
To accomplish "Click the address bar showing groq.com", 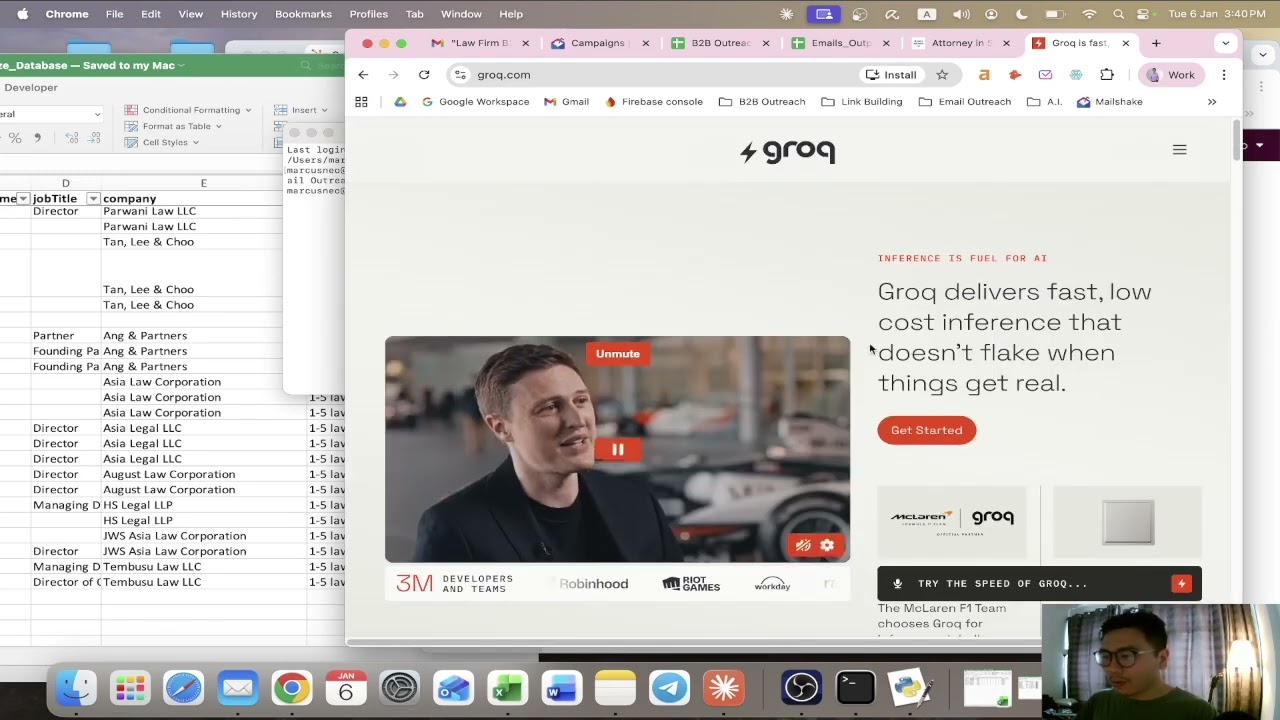I will (660, 74).
